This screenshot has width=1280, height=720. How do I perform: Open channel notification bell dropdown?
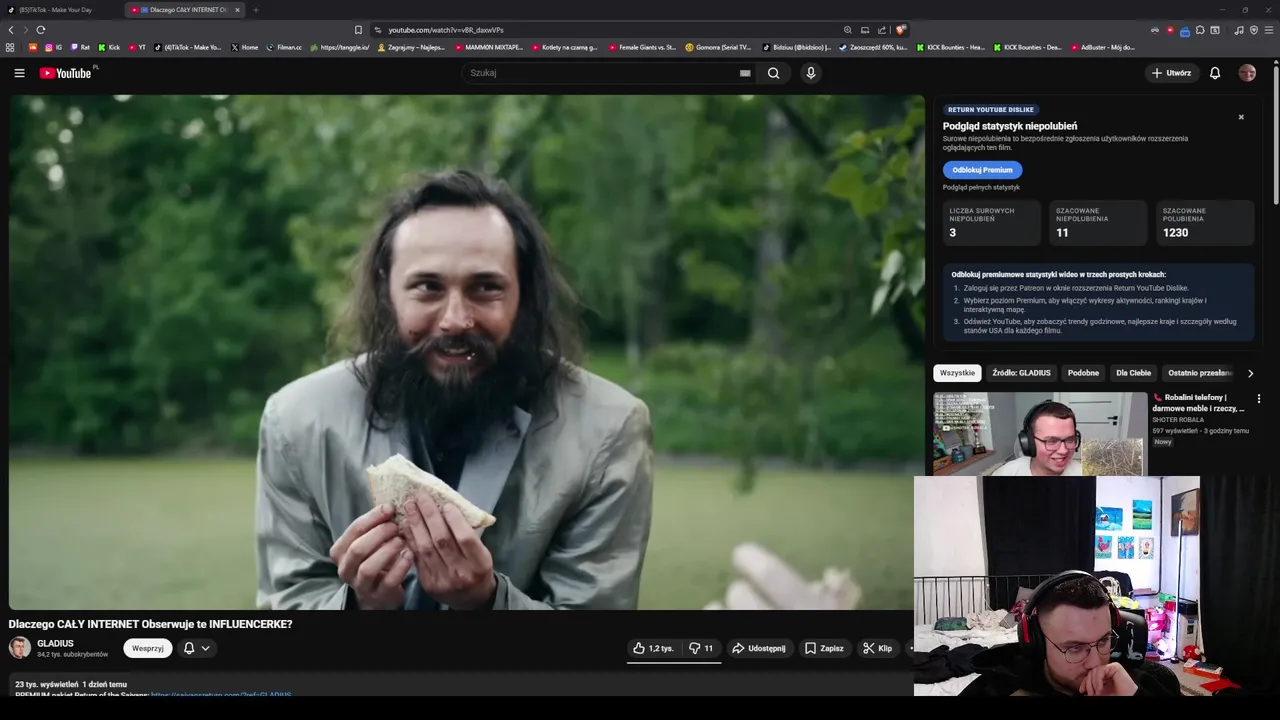[197, 648]
